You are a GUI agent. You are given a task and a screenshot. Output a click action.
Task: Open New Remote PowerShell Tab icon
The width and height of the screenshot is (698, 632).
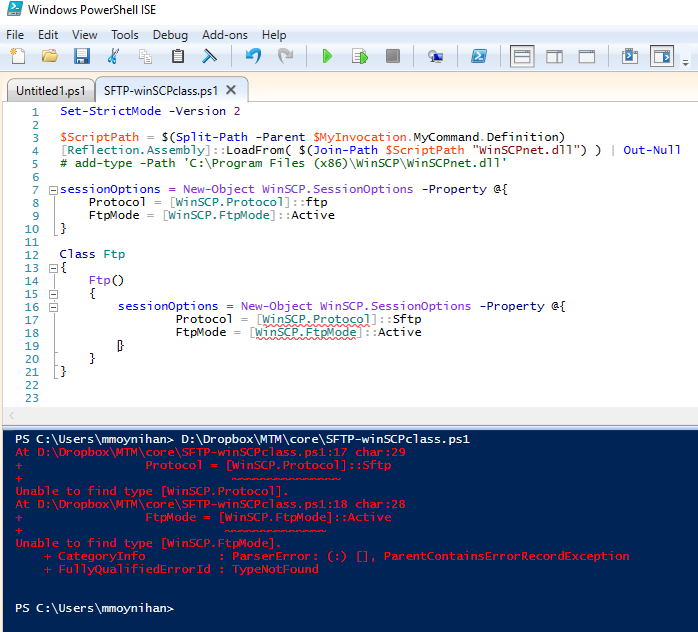435,56
